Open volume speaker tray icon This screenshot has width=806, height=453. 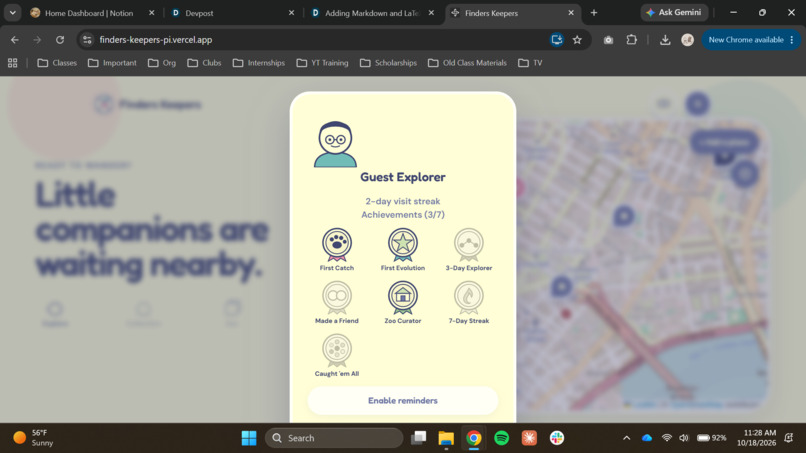click(x=683, y=438)
